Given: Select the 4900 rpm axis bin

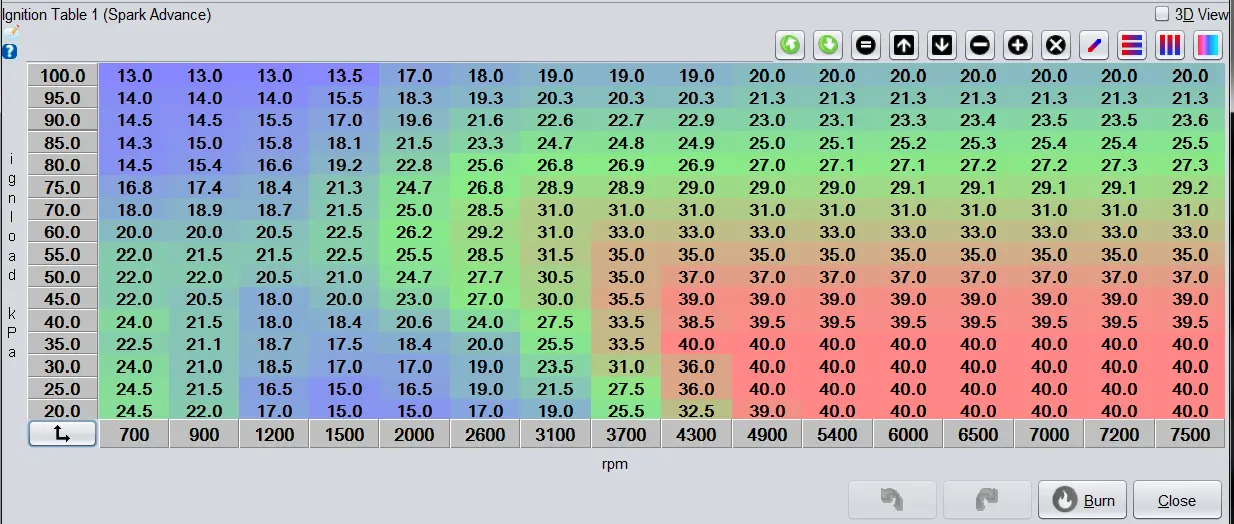Looking at the screenshot, I should (x=767, y=435).
